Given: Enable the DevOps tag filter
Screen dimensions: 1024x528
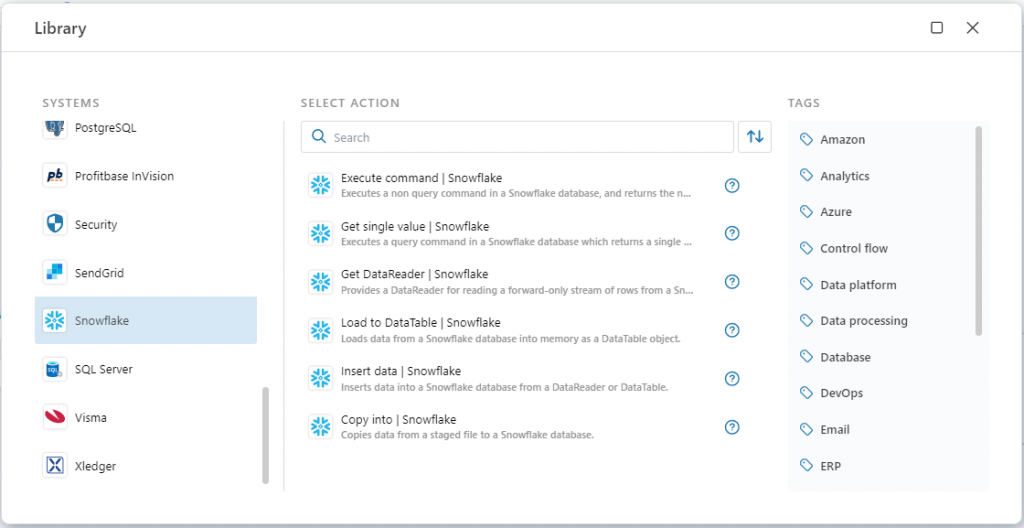Looking at the screenshot, I should click(841, 393).
